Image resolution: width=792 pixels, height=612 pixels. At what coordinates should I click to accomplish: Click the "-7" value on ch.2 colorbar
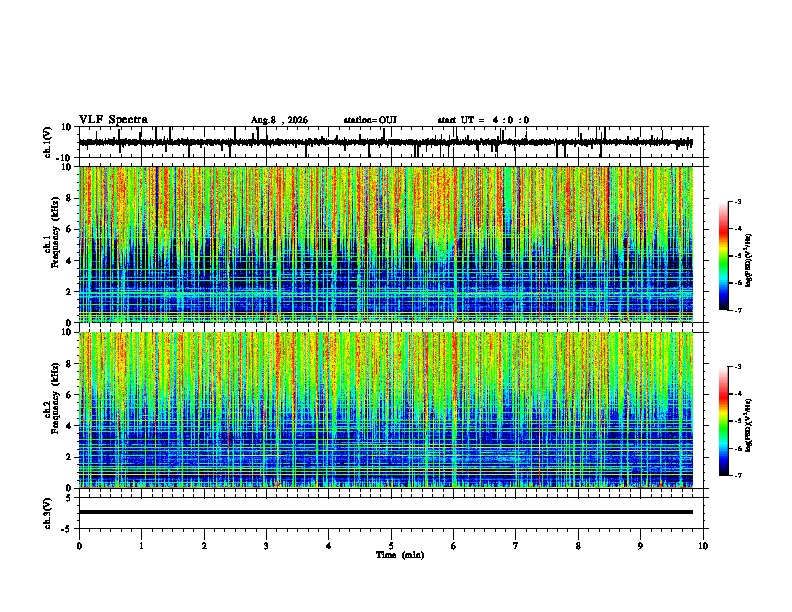pyautogui.click(x=738, y=476)
